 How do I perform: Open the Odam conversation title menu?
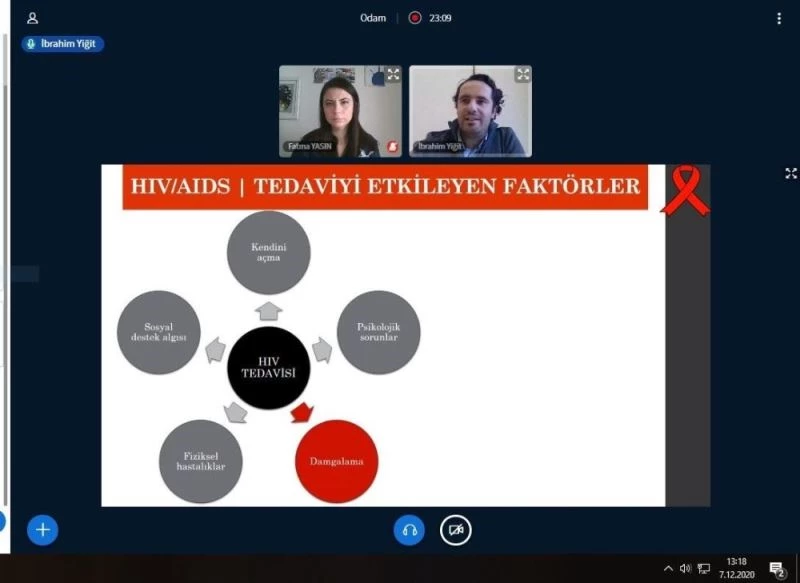[x=371, y=17]
